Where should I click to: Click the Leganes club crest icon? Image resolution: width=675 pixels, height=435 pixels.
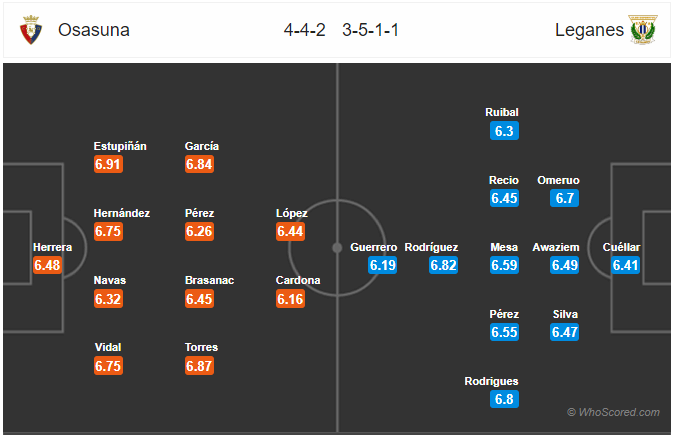[x=643, y=30]
